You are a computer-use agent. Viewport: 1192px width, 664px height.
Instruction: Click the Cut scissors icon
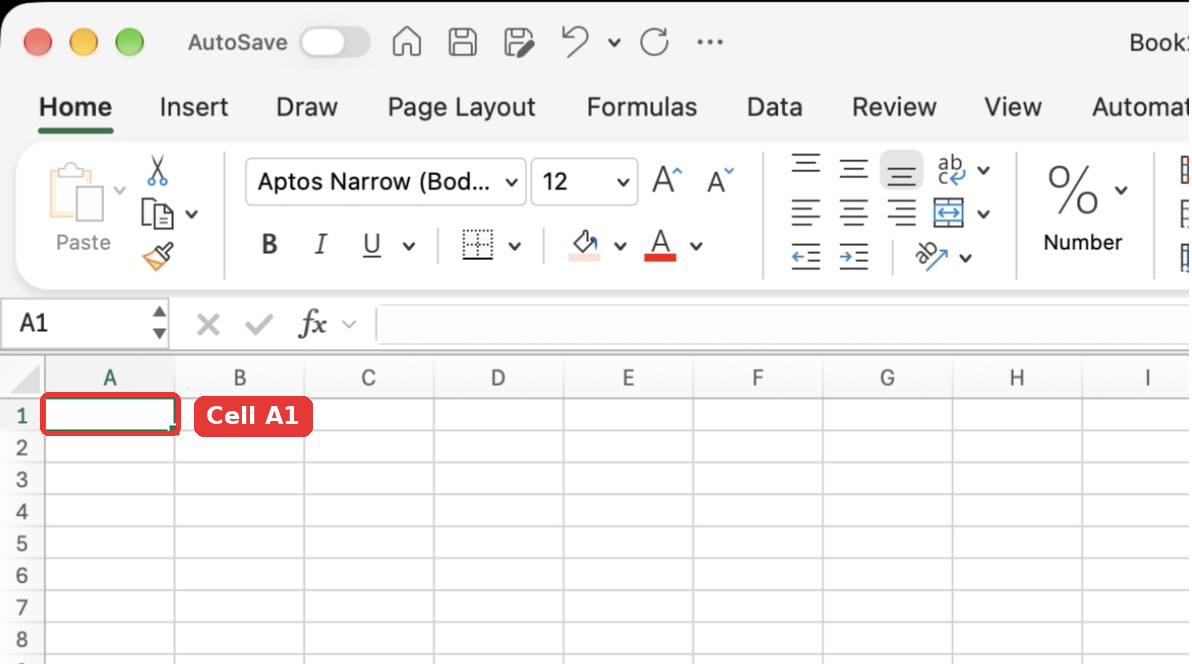tap(157, 170)
